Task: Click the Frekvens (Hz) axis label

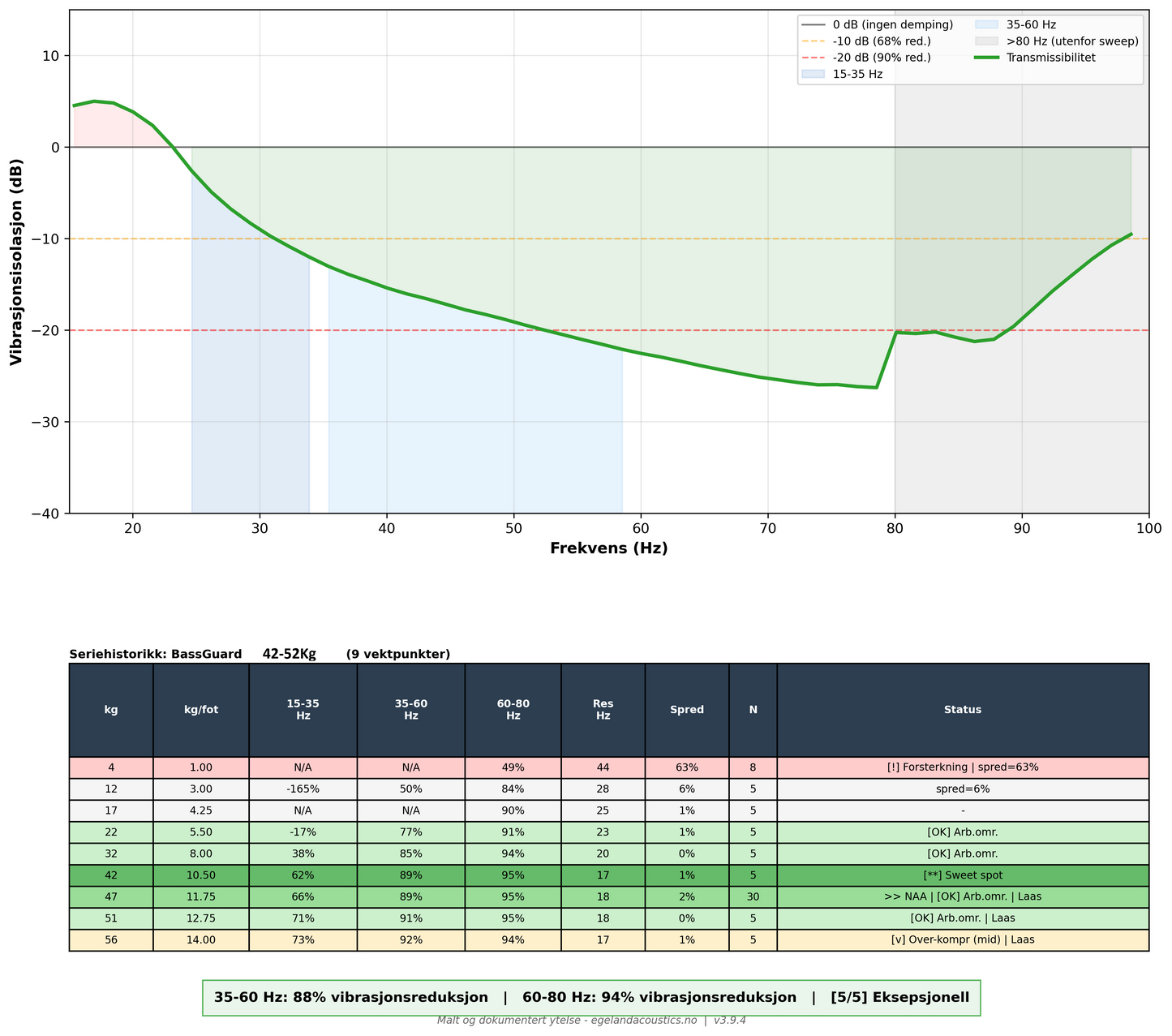Action: pos(608,548)
